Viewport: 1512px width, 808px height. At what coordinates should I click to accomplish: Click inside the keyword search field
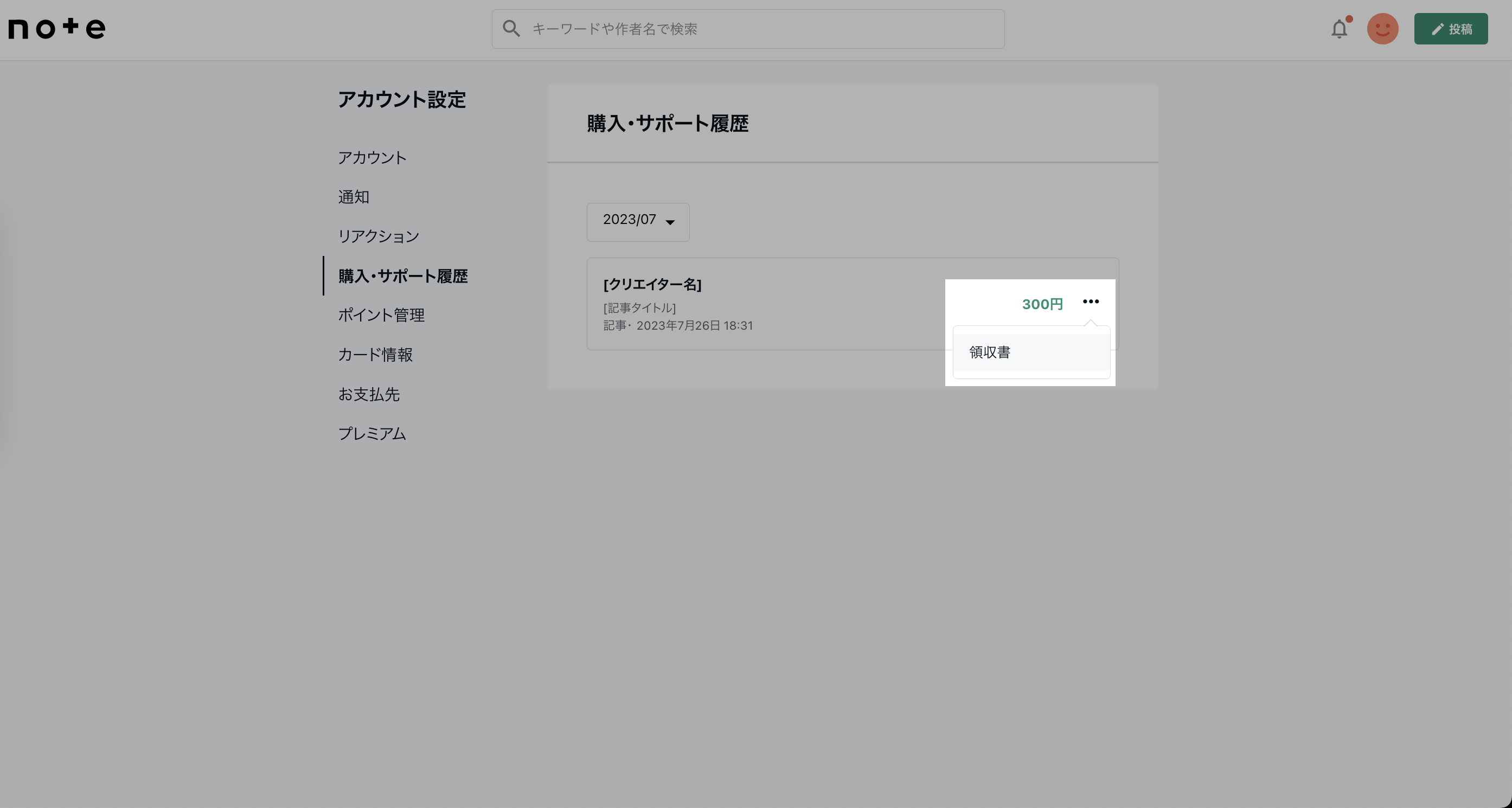click(704, 28)
